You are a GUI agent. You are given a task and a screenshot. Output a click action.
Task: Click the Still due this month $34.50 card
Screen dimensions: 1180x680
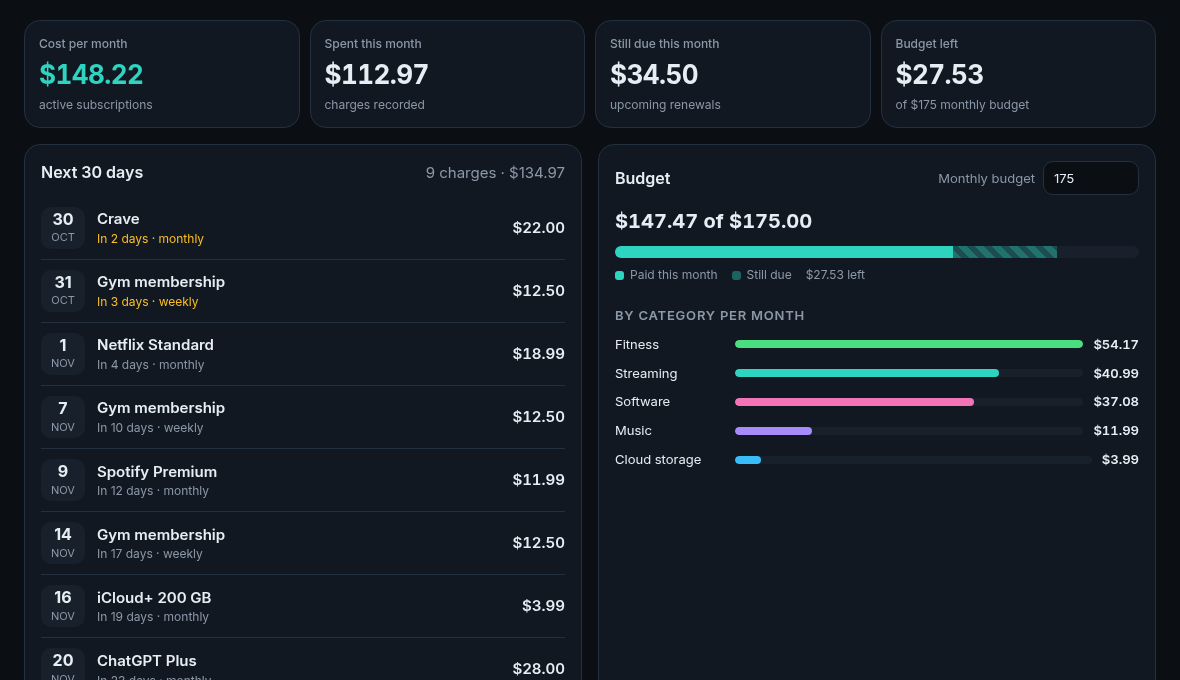[732, 74]
